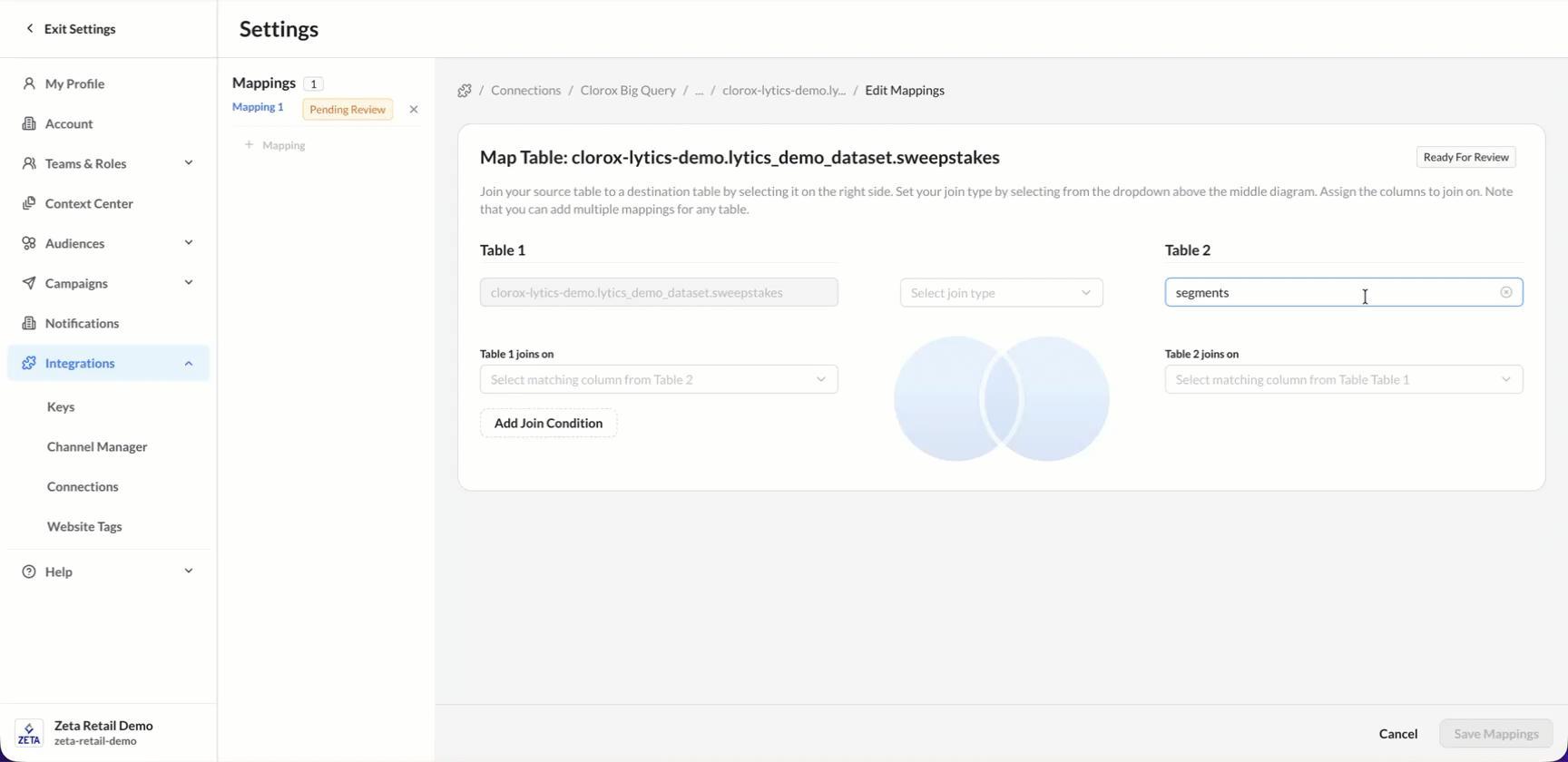1568x762 pixels.
Task: Click the Integrations puzzle icon in sidebar
Action: pos(29,363)
